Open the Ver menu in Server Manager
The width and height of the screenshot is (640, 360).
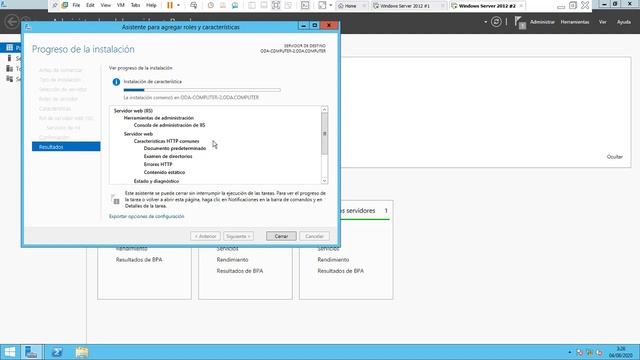(602, 22)
